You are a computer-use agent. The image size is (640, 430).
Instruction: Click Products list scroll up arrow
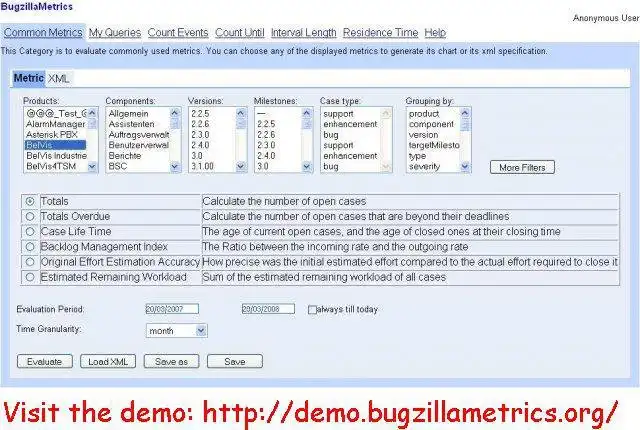tap(92, 113)
